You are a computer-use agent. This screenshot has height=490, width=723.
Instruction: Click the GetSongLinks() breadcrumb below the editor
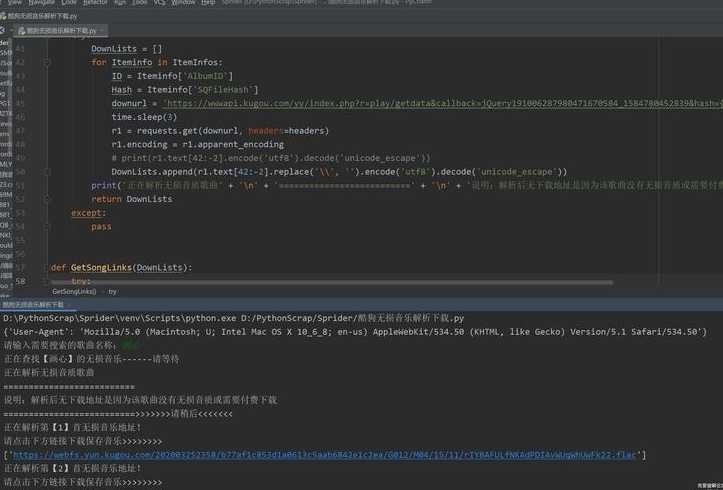(x=74, y=291)
